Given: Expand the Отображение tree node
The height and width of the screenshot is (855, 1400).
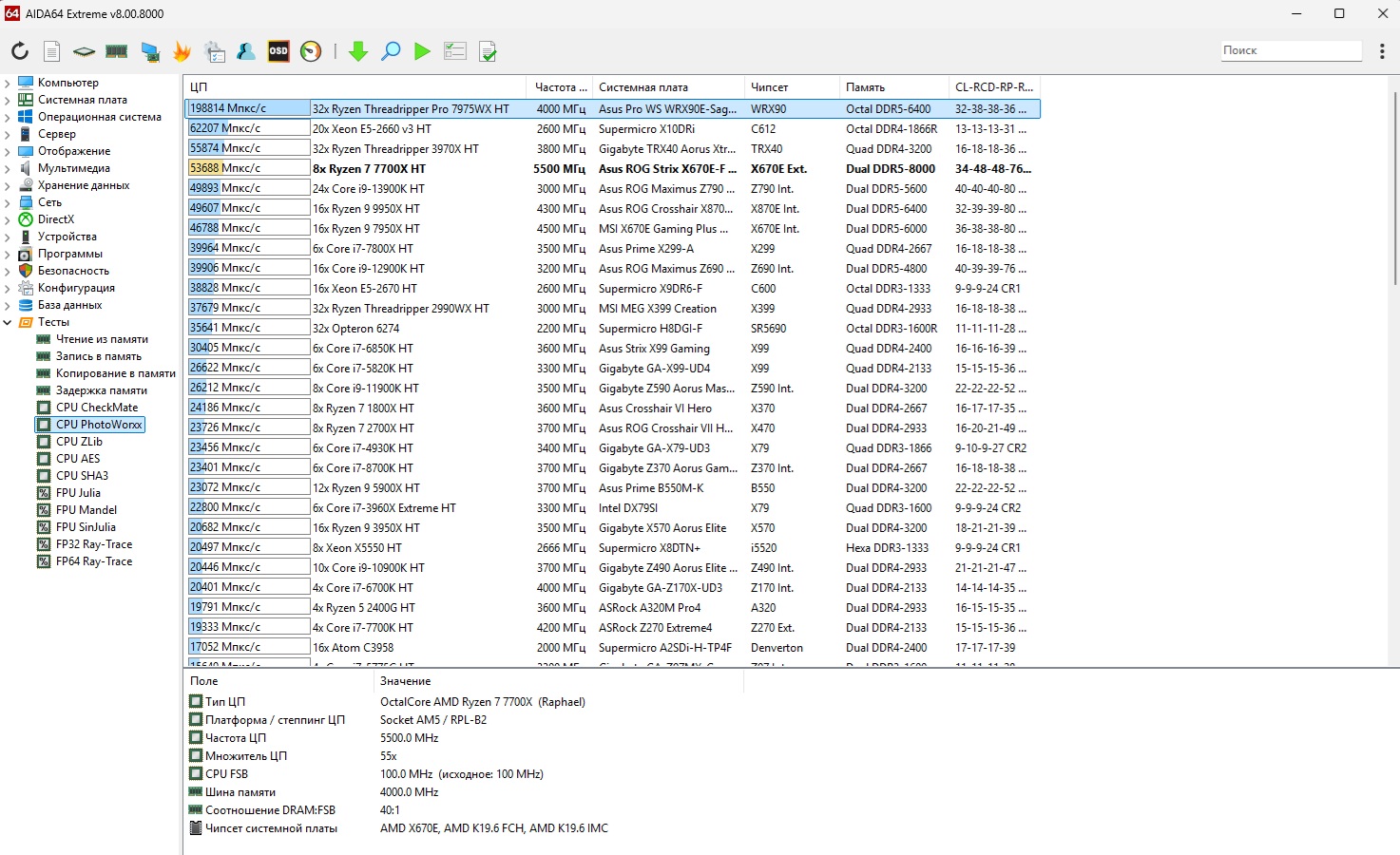Looking at the screenshot, I should pyautogui.click(x=8, y=151).
